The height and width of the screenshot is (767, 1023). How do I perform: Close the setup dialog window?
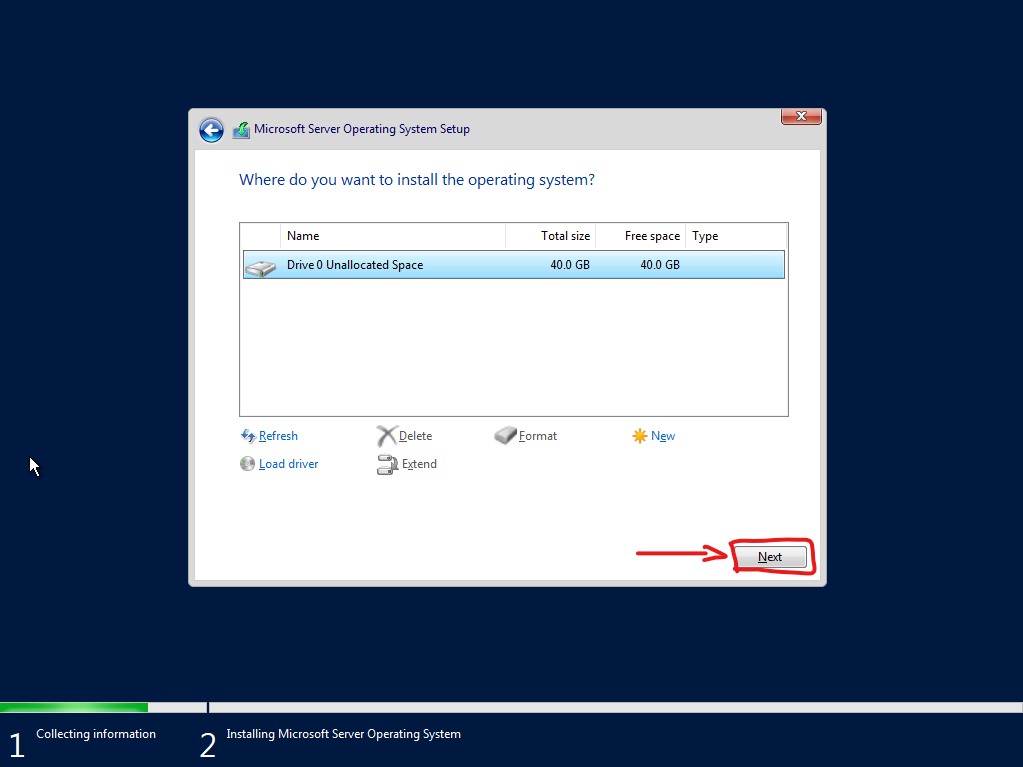coord(801,116)
